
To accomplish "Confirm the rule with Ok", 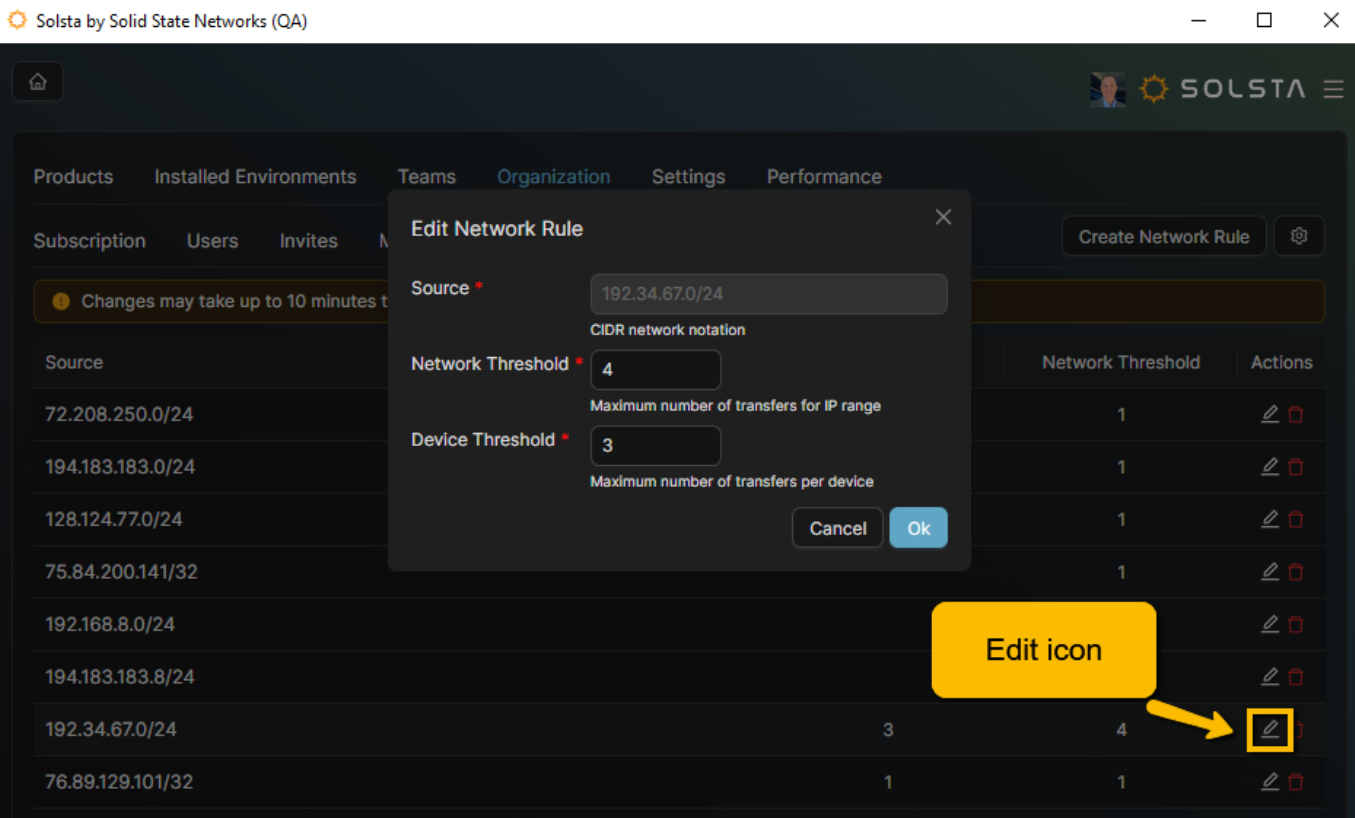I will [918, 528].
